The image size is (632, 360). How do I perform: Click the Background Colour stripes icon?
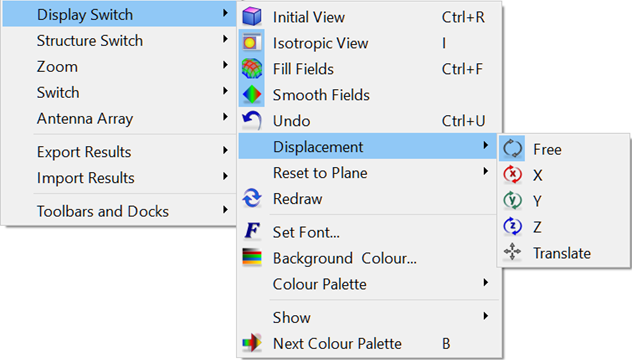point(252,257)
